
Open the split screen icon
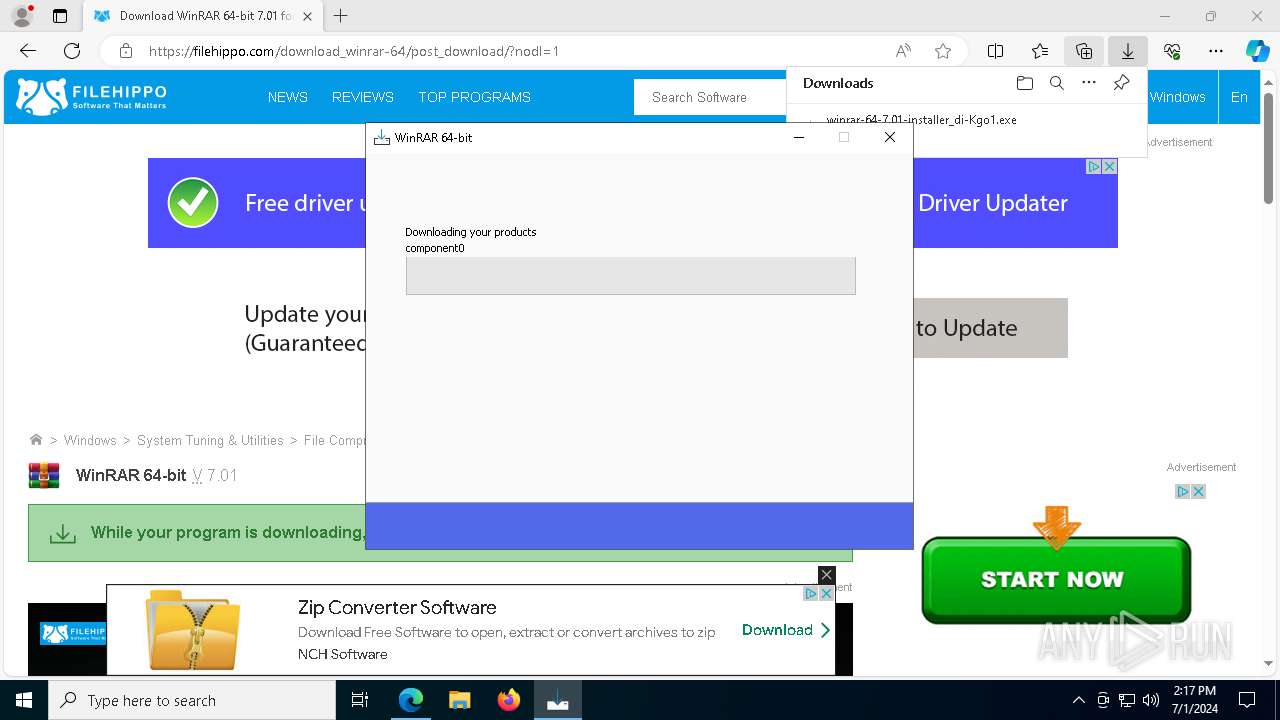click(996, 51)
